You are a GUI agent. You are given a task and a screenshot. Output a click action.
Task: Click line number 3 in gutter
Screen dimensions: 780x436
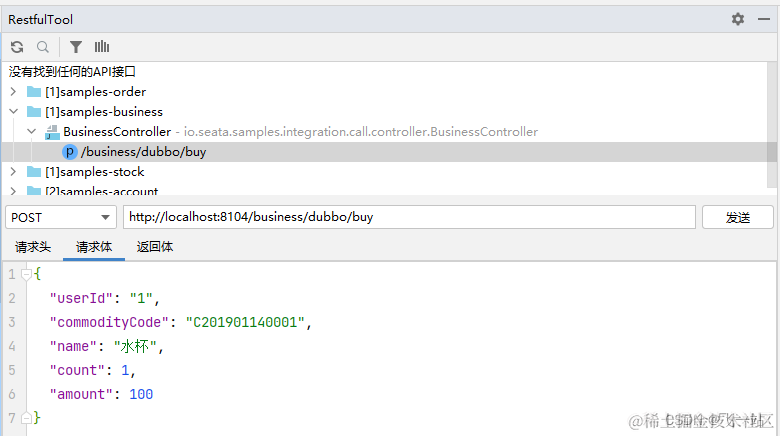pyautogui.click(x=12, y=322)
